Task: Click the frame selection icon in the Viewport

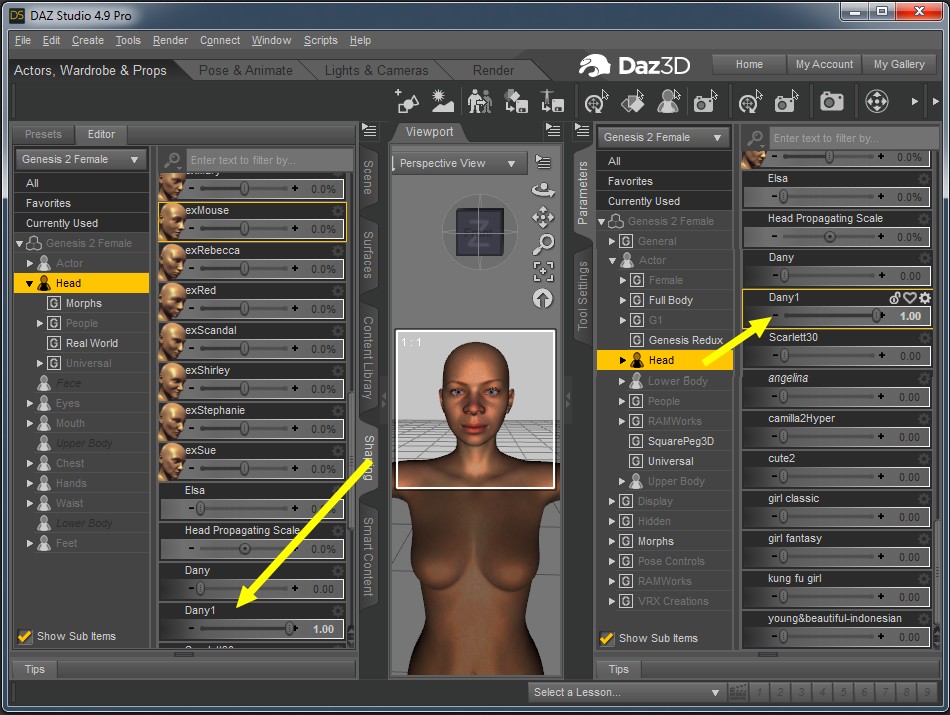Action: (x=543, y=271)
